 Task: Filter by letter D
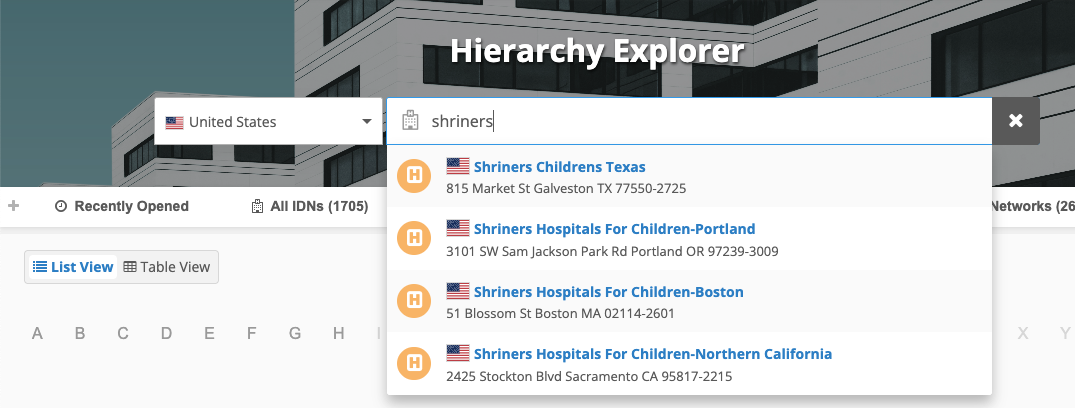[166, 334]
